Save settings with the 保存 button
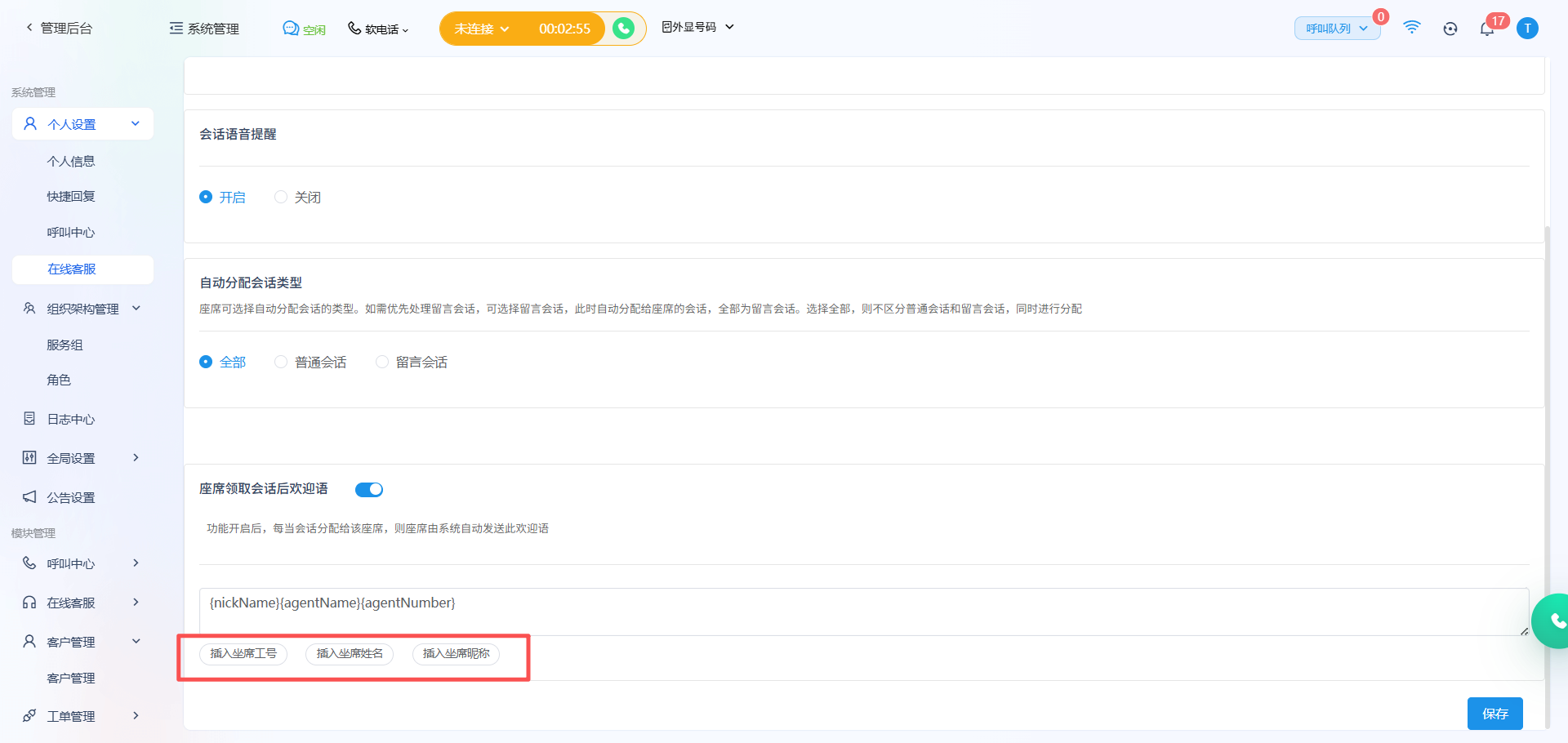 click(1495, 714)
